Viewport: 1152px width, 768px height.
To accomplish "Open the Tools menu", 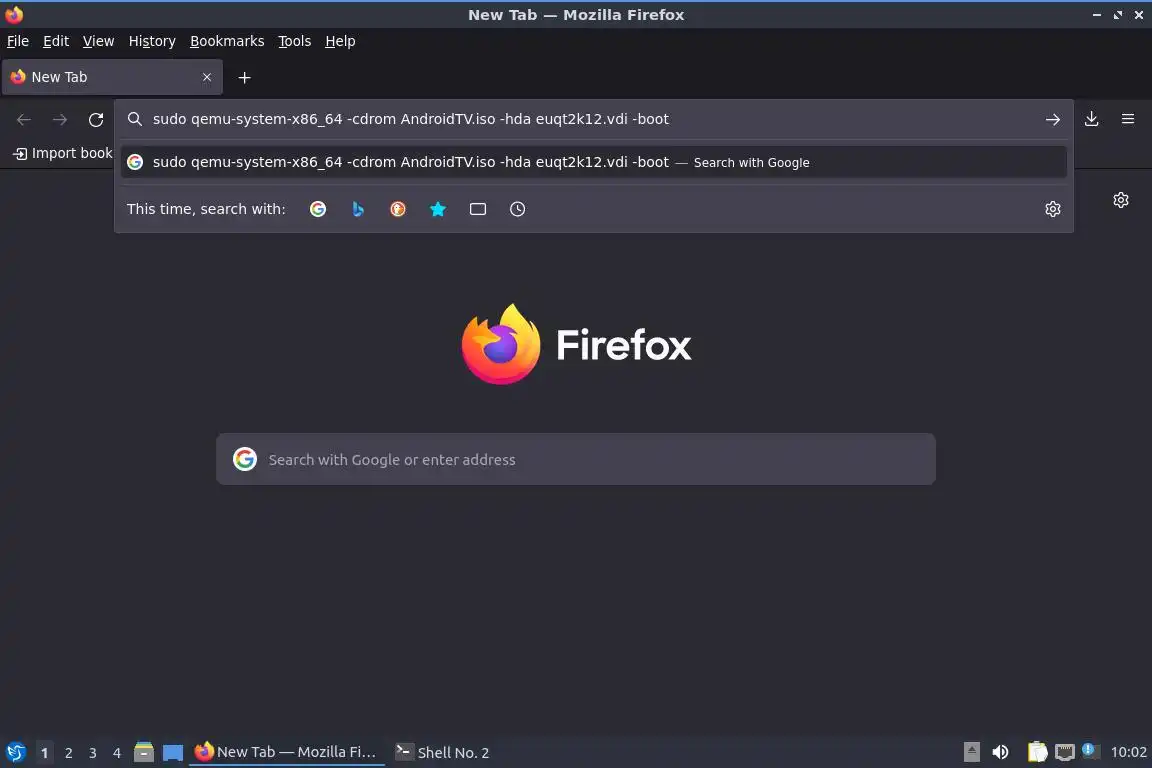I will 295,41.
